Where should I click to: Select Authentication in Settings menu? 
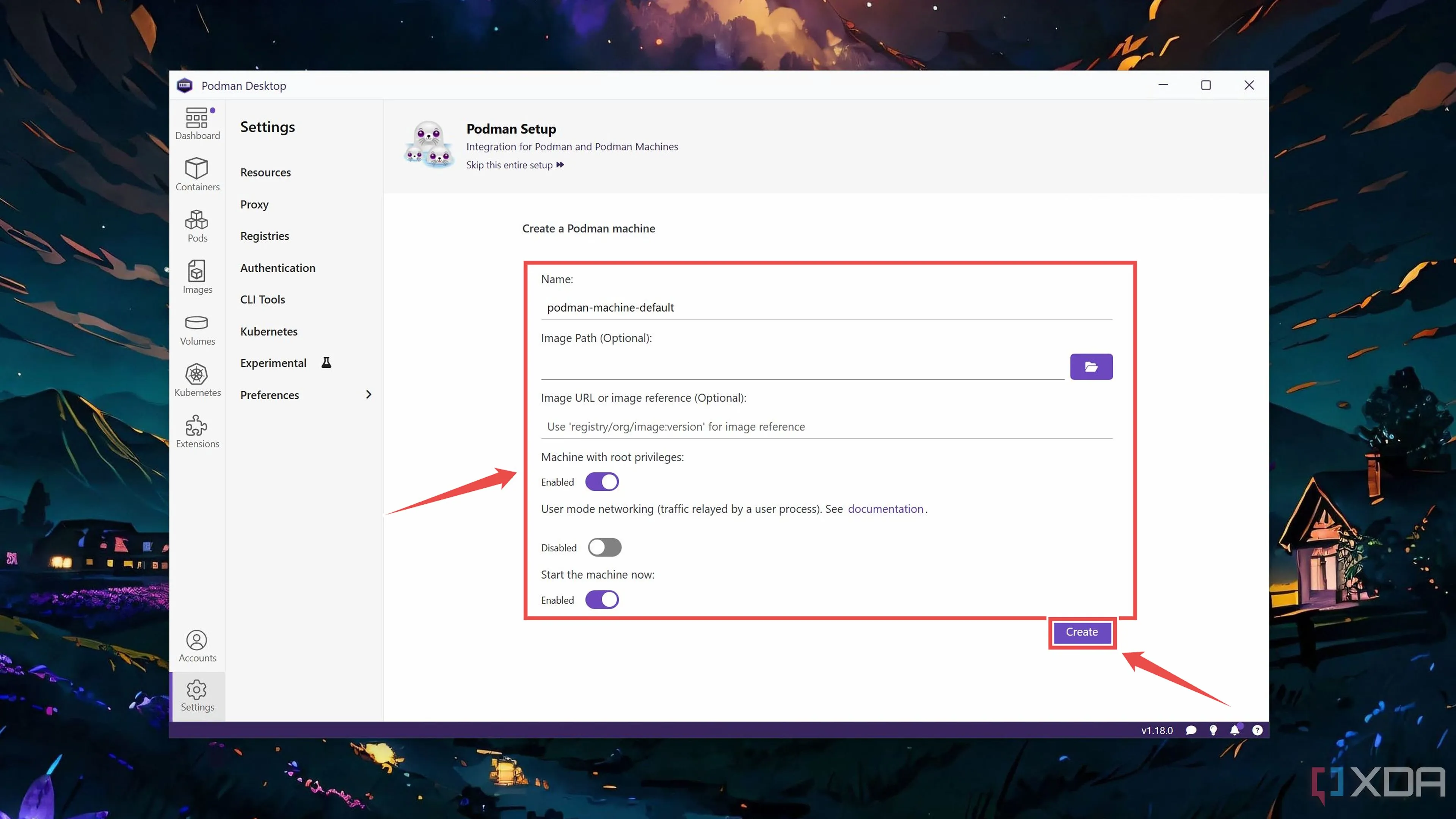click(278, 268)
